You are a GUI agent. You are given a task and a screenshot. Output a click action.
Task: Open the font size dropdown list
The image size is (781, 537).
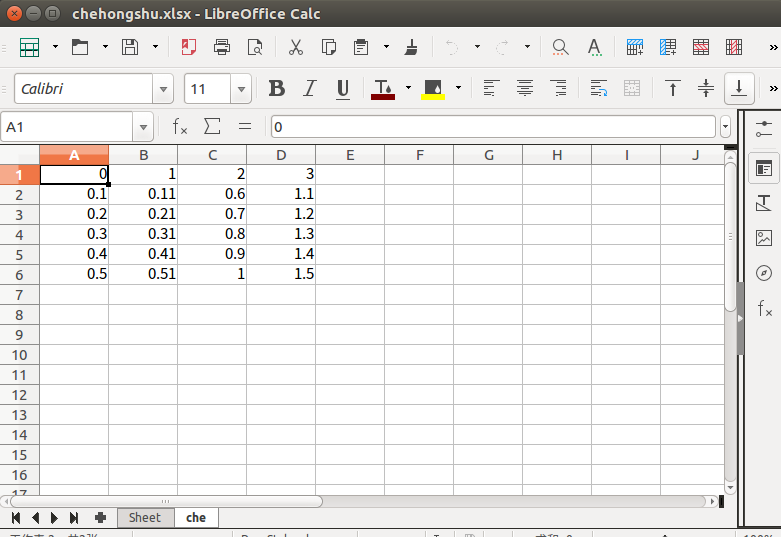point(242,89)
